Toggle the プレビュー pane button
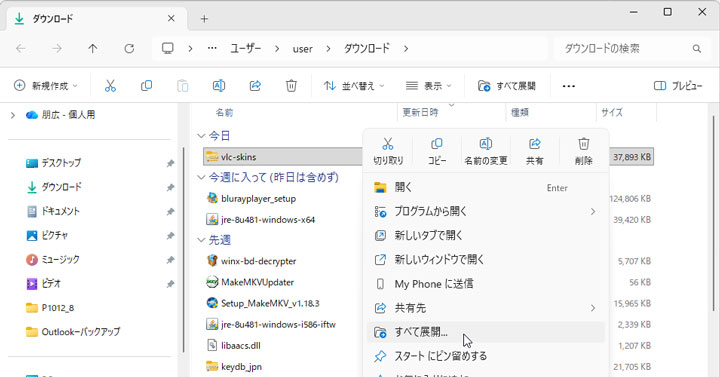 pyautogui.click(x=678, y=86)
